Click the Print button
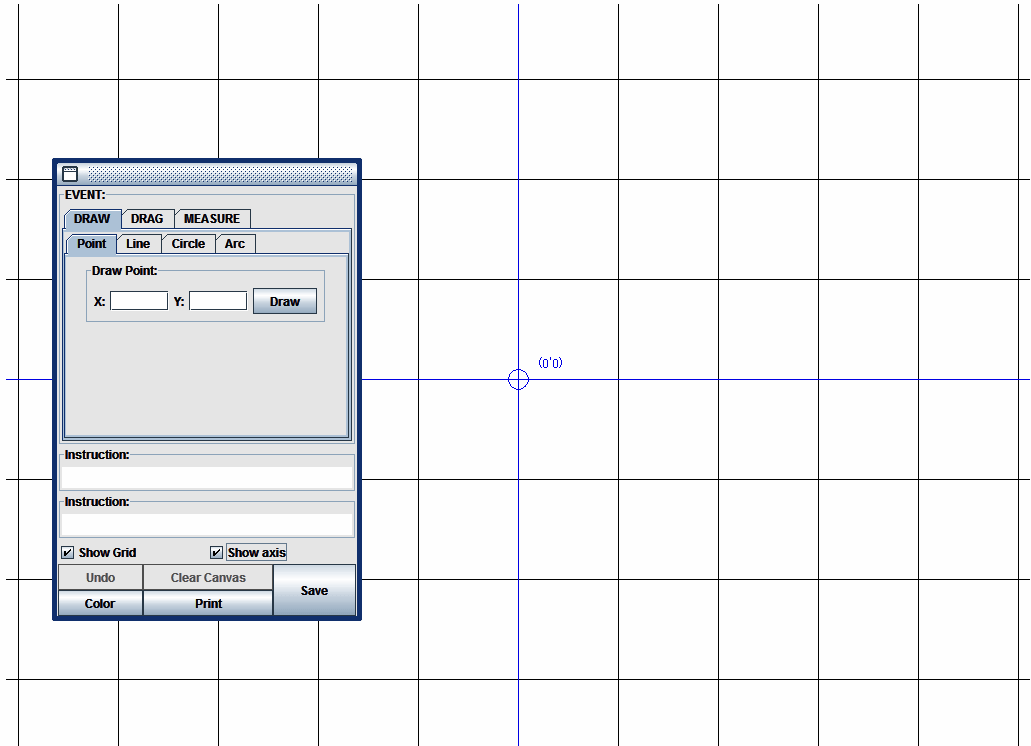 [x=208, y=604]
